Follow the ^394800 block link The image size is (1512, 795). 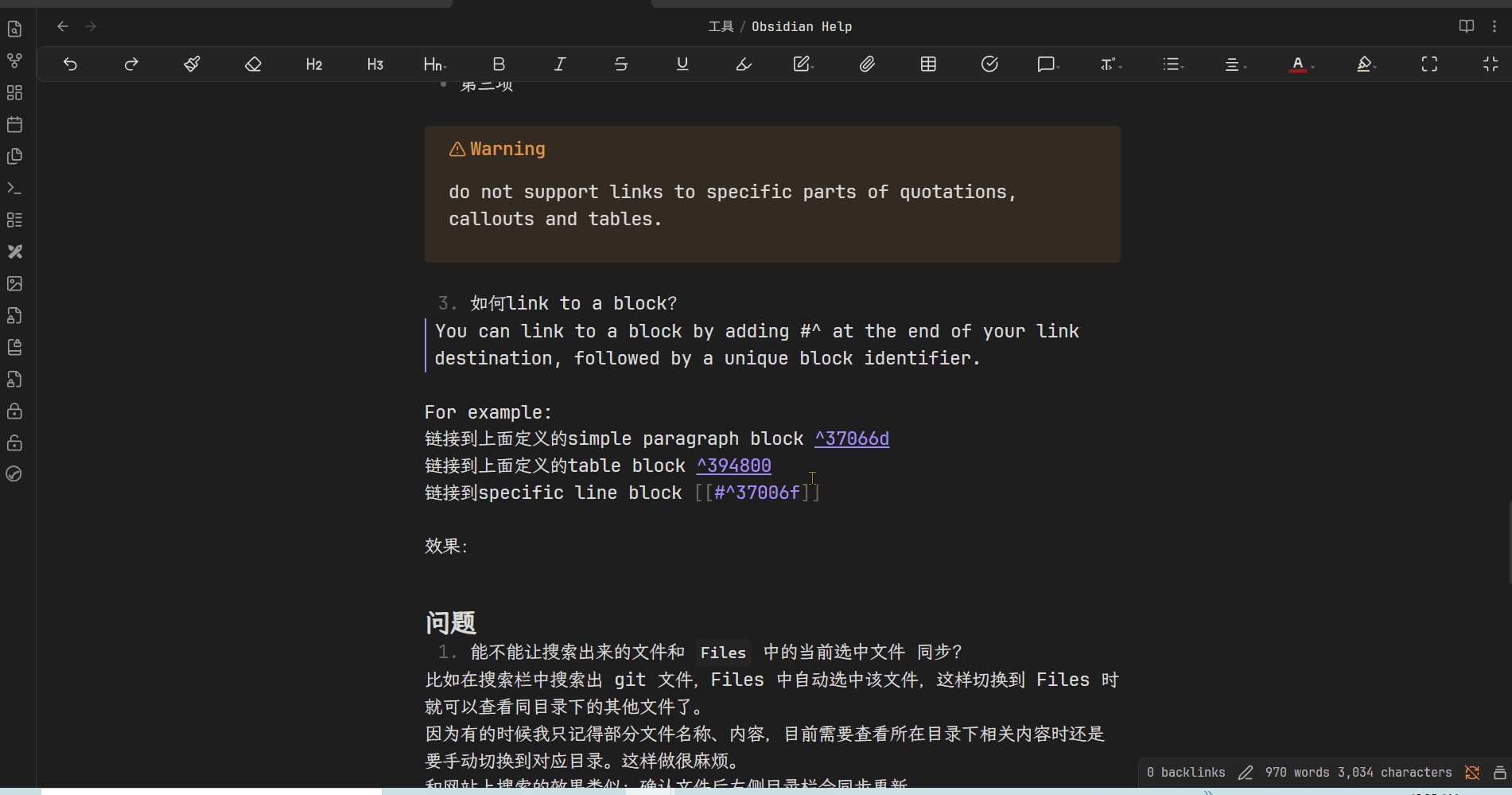[x=734, y=466]
